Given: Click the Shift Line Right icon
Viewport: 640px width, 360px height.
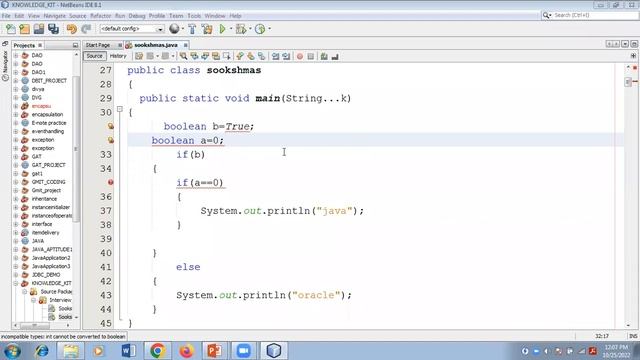Looking at the screenshot, I should coord(286,56).
